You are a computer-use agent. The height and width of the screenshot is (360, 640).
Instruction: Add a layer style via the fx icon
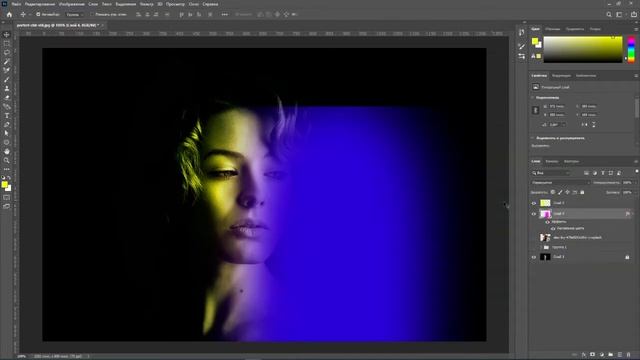(584, 355)
